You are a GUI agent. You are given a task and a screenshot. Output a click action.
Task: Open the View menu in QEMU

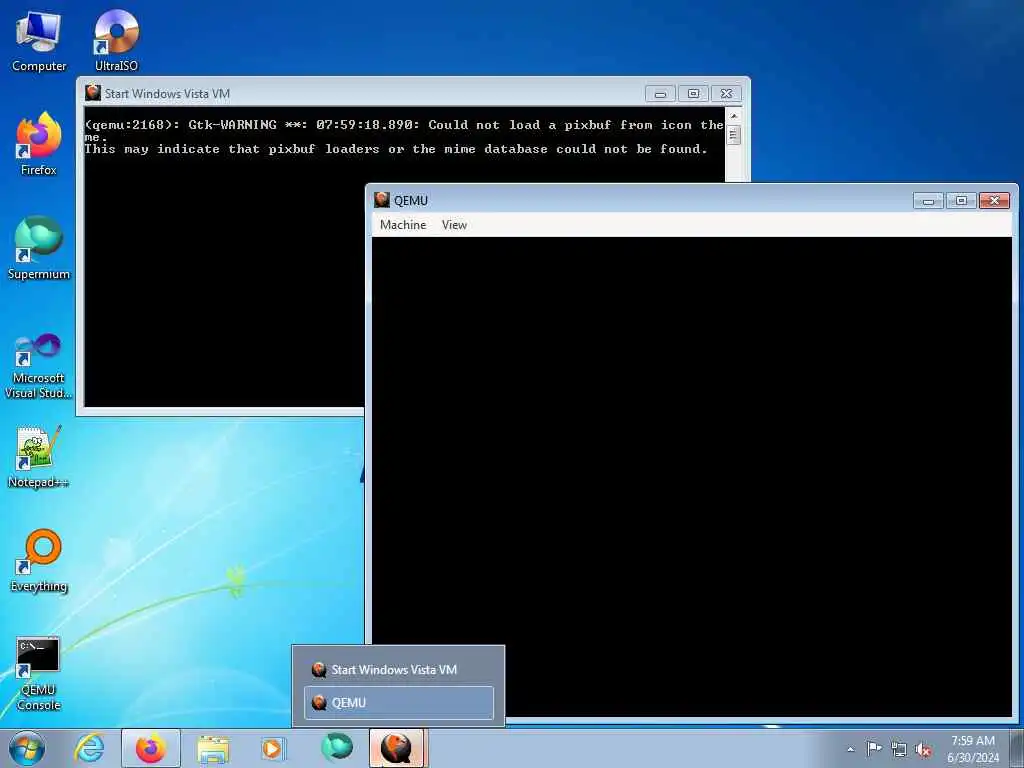pyautogui.click(x=454, y=225)
